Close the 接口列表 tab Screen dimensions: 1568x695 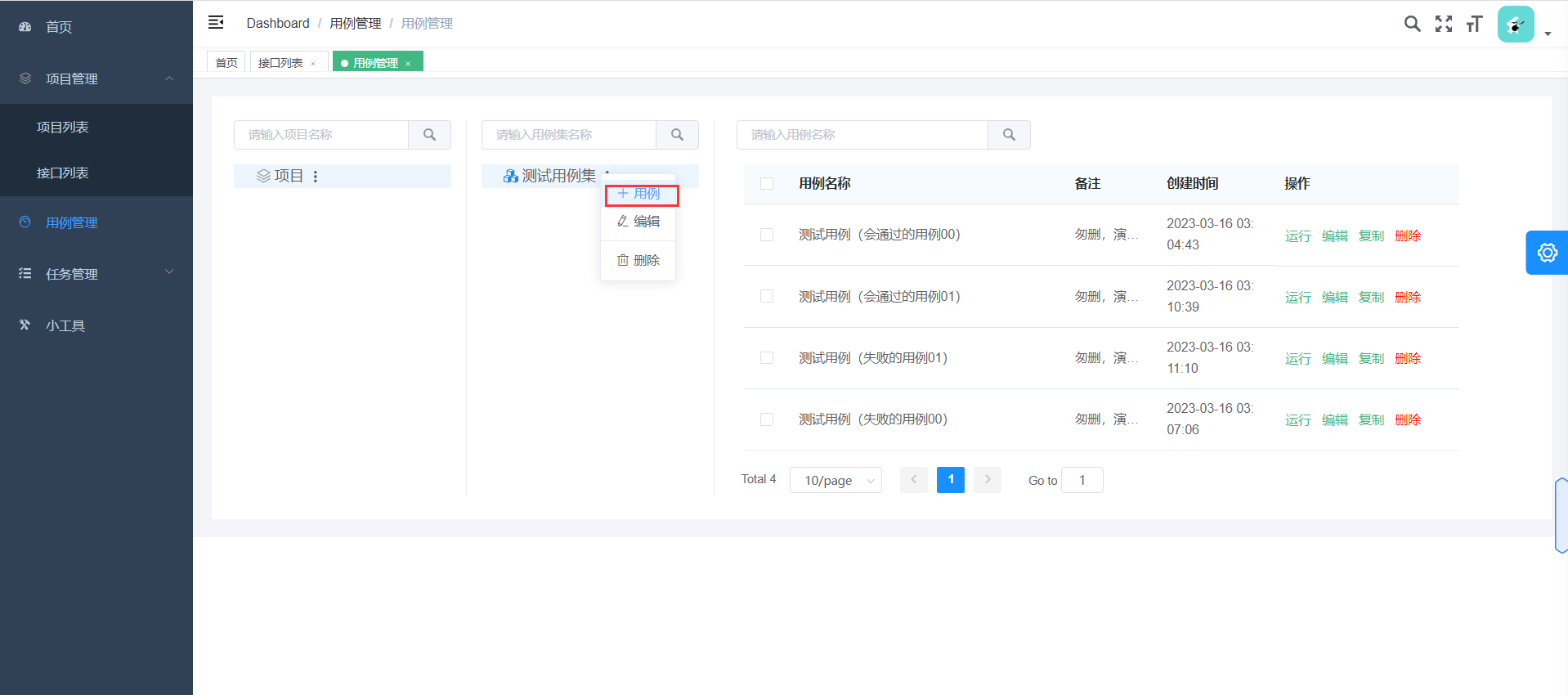click(x=313, y=64)
